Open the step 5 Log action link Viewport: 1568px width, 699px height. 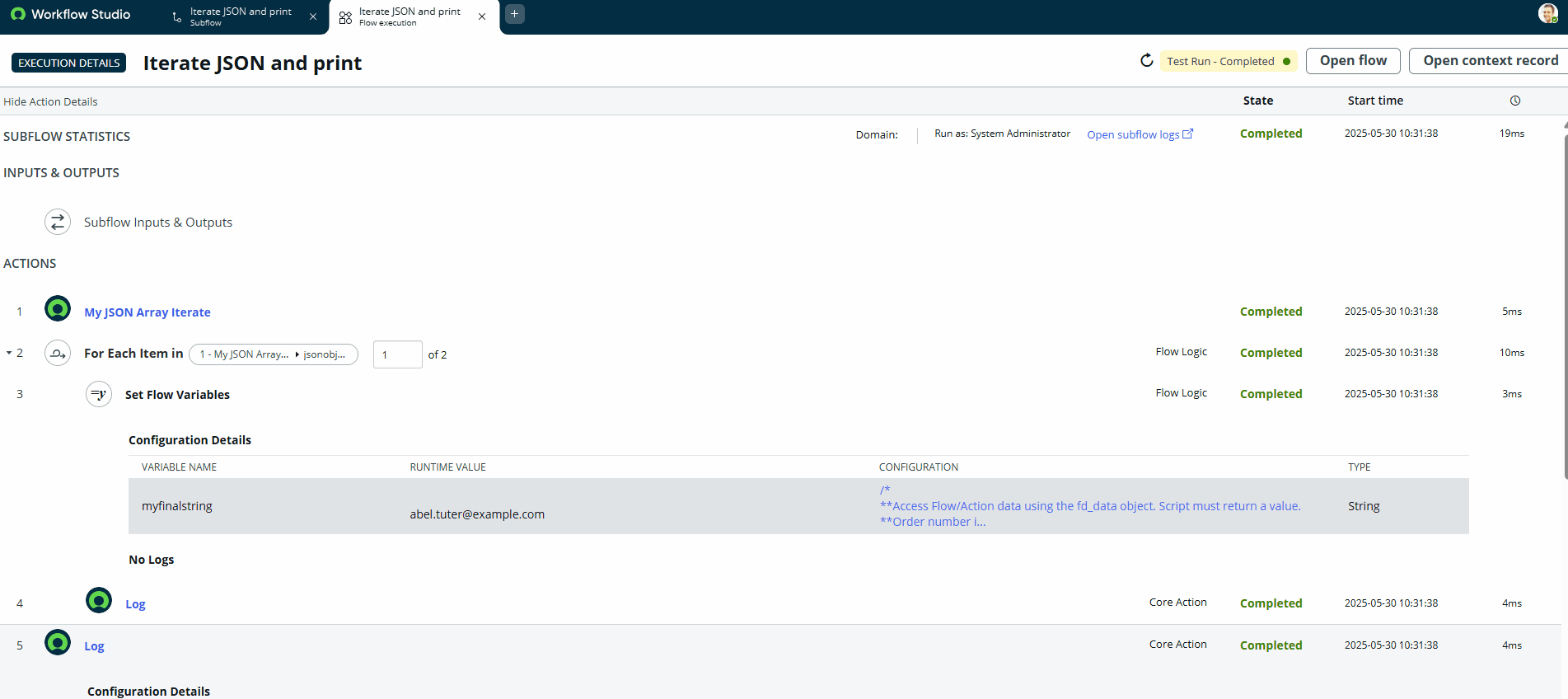point(94,646)
